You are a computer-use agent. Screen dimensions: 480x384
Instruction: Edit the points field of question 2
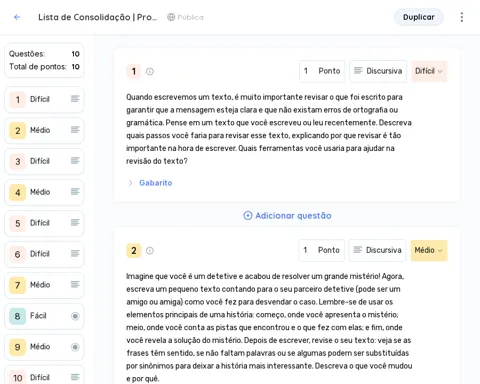(x=322, y=250)
